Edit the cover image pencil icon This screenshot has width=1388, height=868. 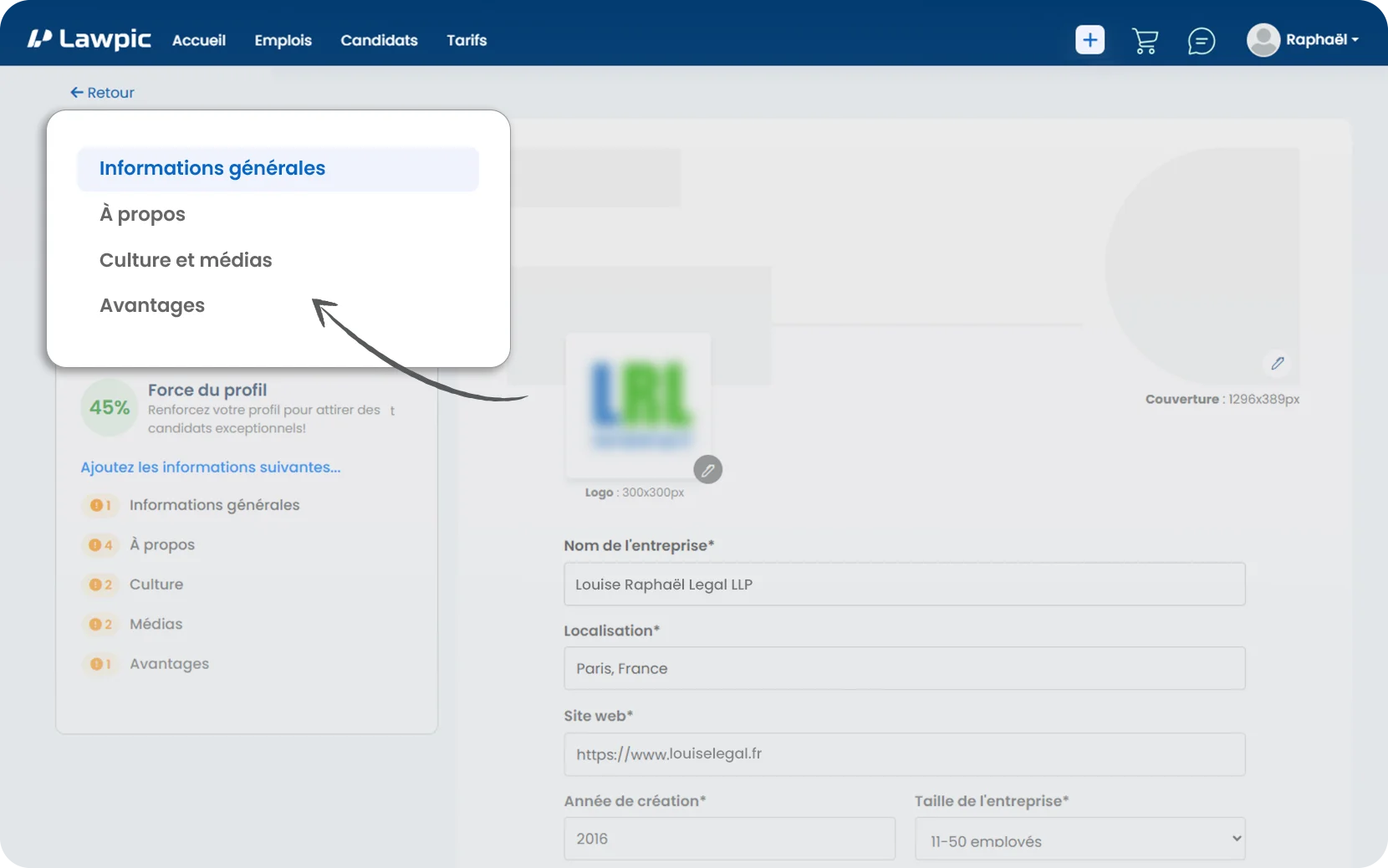pyautogui.click(x=1277, y=363)
